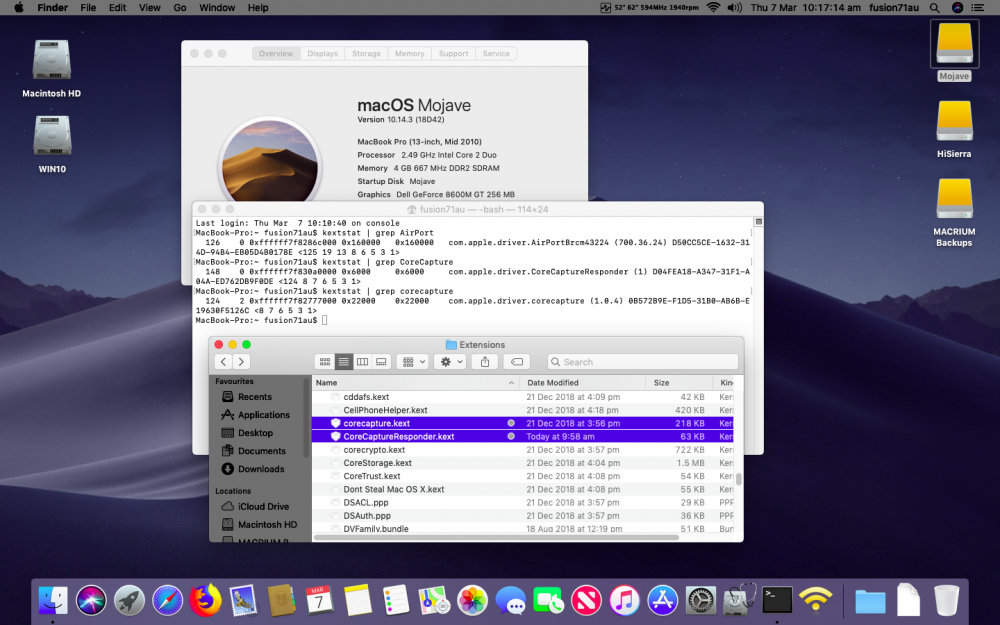1000x625 pixels.
Task: Sort by Date Modified column header
Action: [582, 383]
